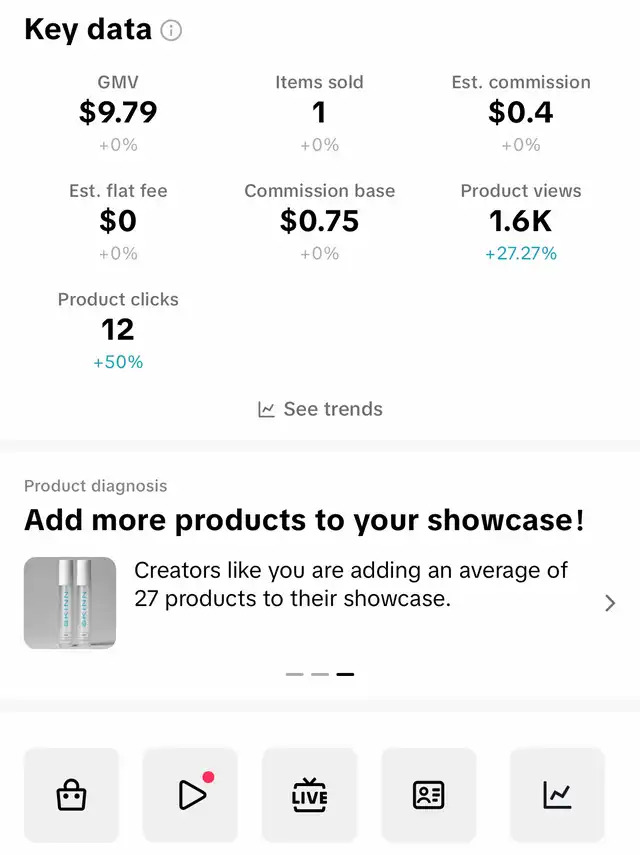Viewport: 640px width, 855px height.
Task: Select the first carousel page indicator
Action: [x=294, y=675]
